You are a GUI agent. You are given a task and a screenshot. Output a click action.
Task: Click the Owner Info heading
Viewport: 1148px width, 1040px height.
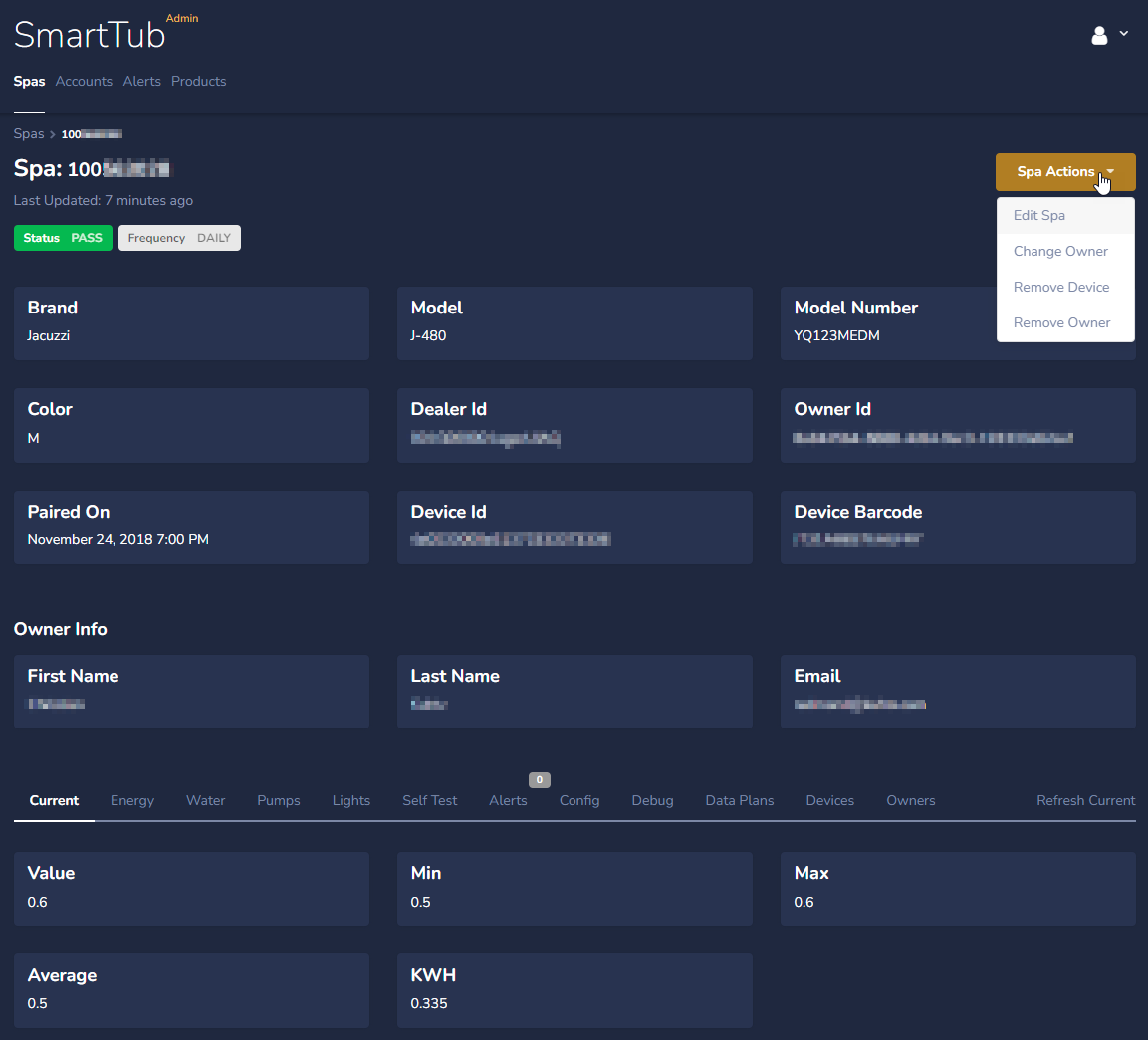pos(60,629)
